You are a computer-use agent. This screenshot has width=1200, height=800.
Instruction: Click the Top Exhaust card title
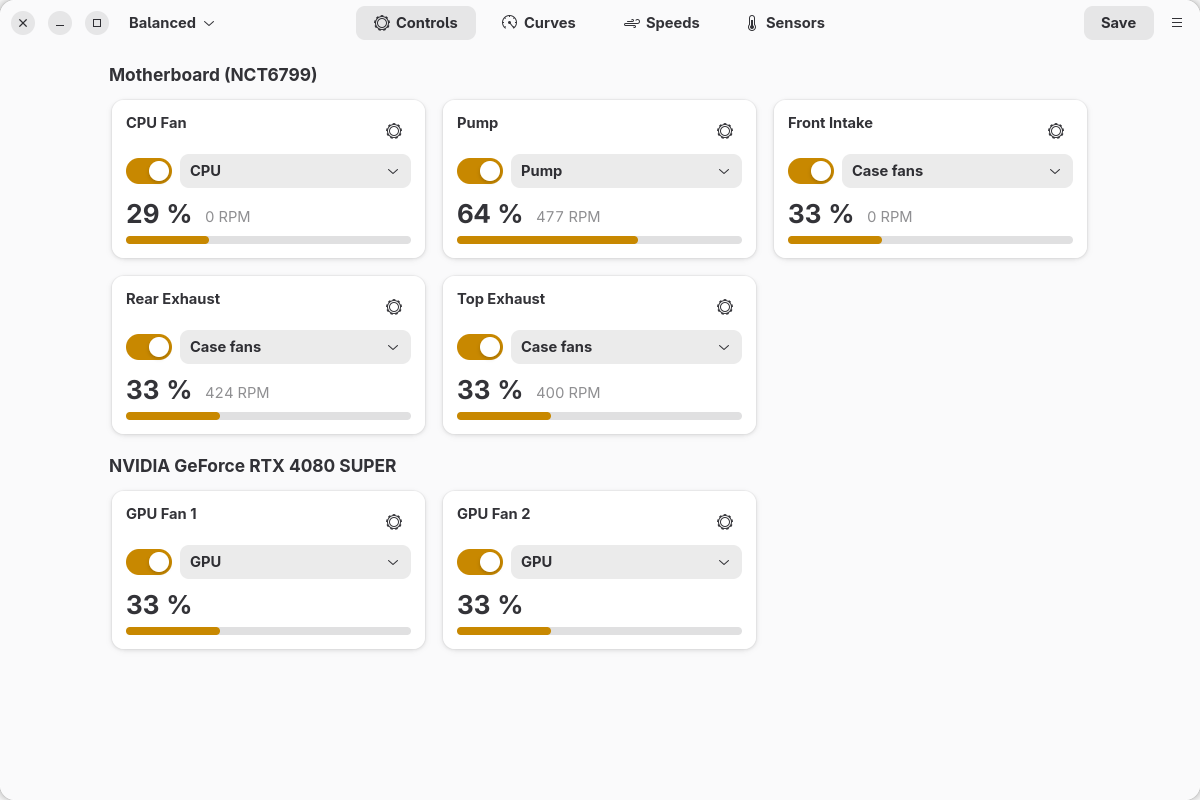pos(501,299)
